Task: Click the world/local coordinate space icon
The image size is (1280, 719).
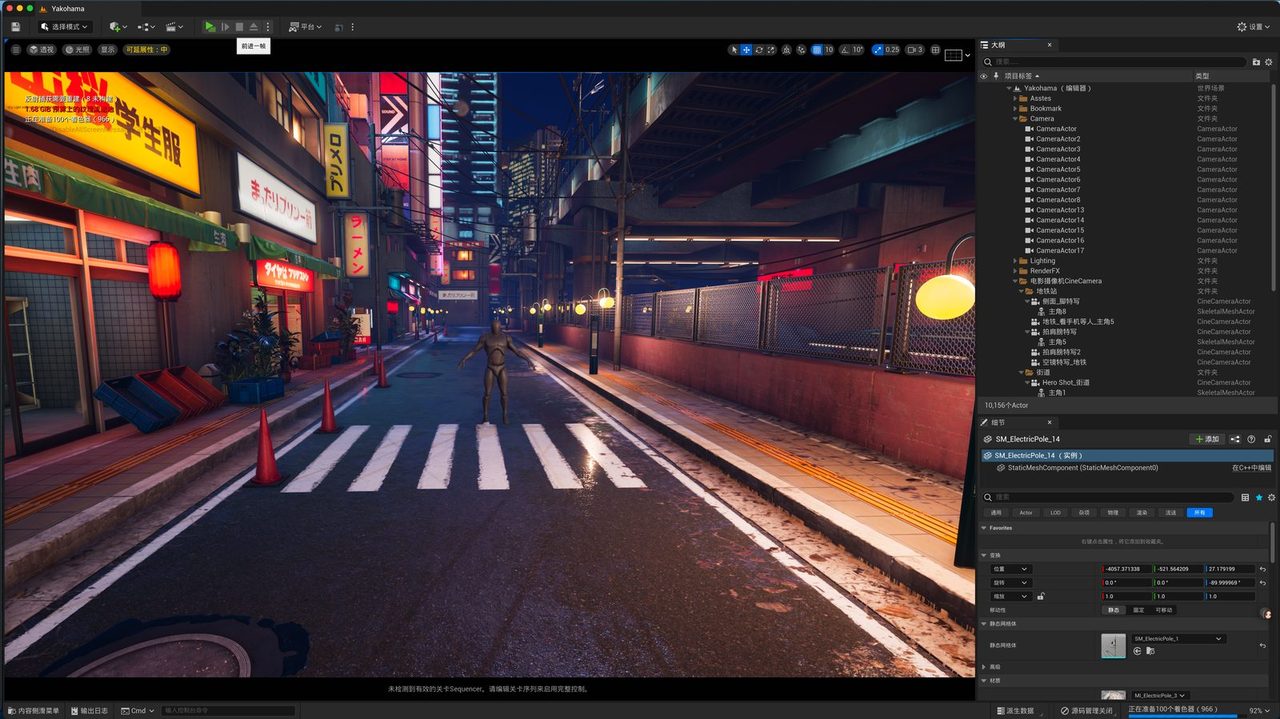Action: (x=786, y=49)
